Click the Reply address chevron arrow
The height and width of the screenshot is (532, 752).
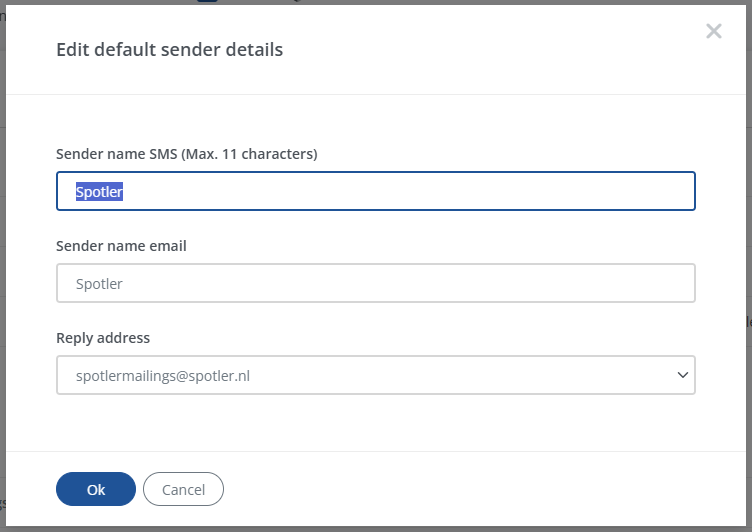tap(683, 375)
